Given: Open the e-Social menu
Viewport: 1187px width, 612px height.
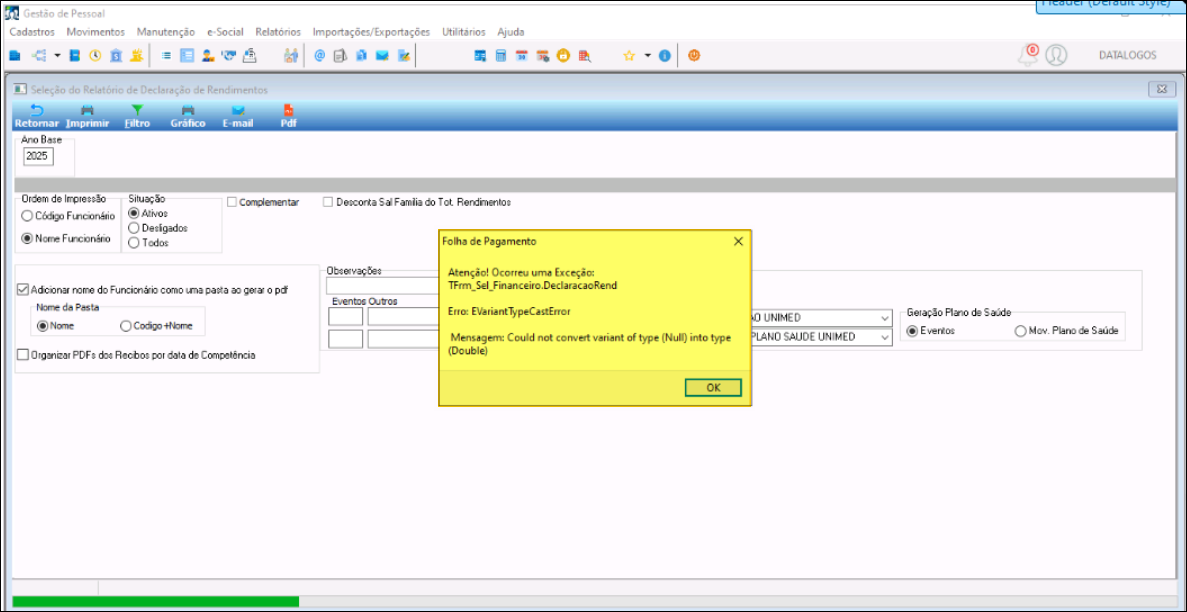Looking at the screenshot, I should (x=225, y=32).
